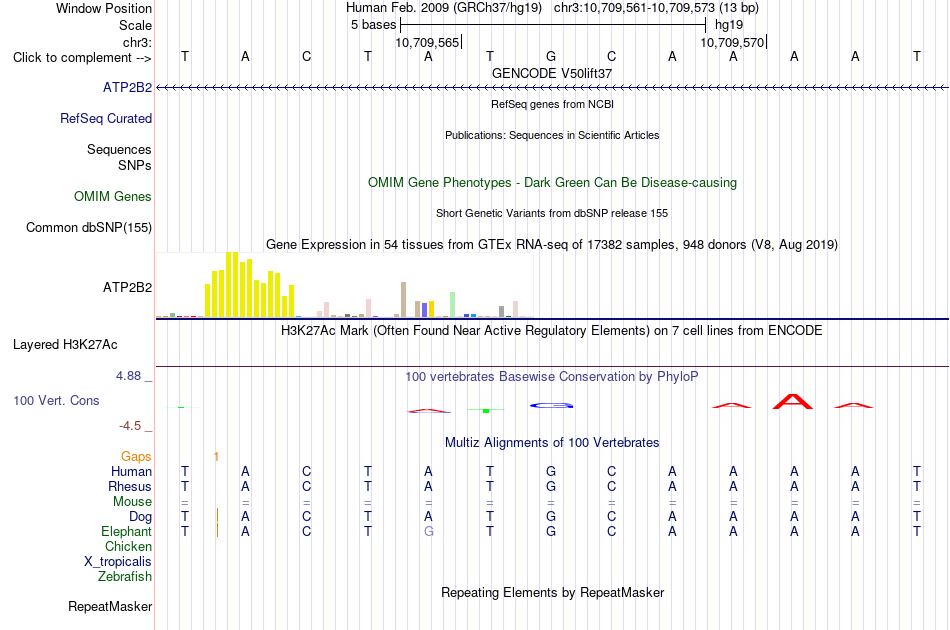This screenshot has width=950, height=630.
Task: Click the Gaps row label
Action: [136, 457]
